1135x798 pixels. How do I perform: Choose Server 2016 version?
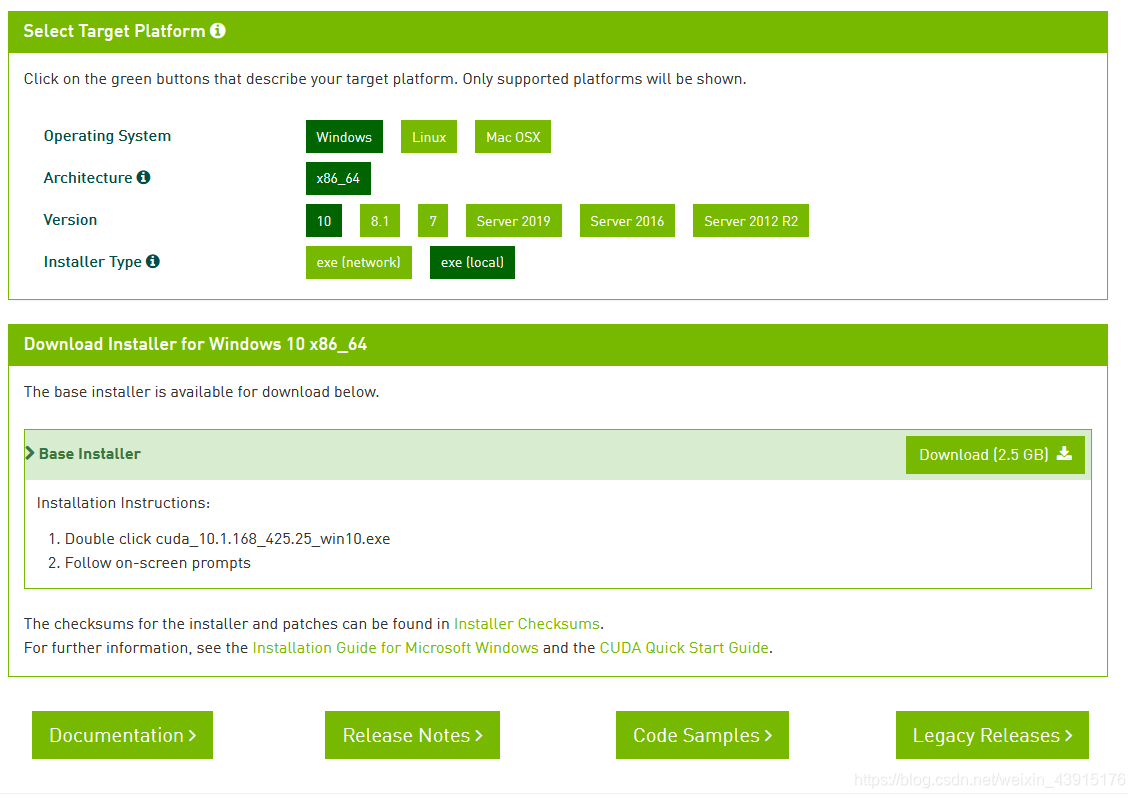pos(627,221)
